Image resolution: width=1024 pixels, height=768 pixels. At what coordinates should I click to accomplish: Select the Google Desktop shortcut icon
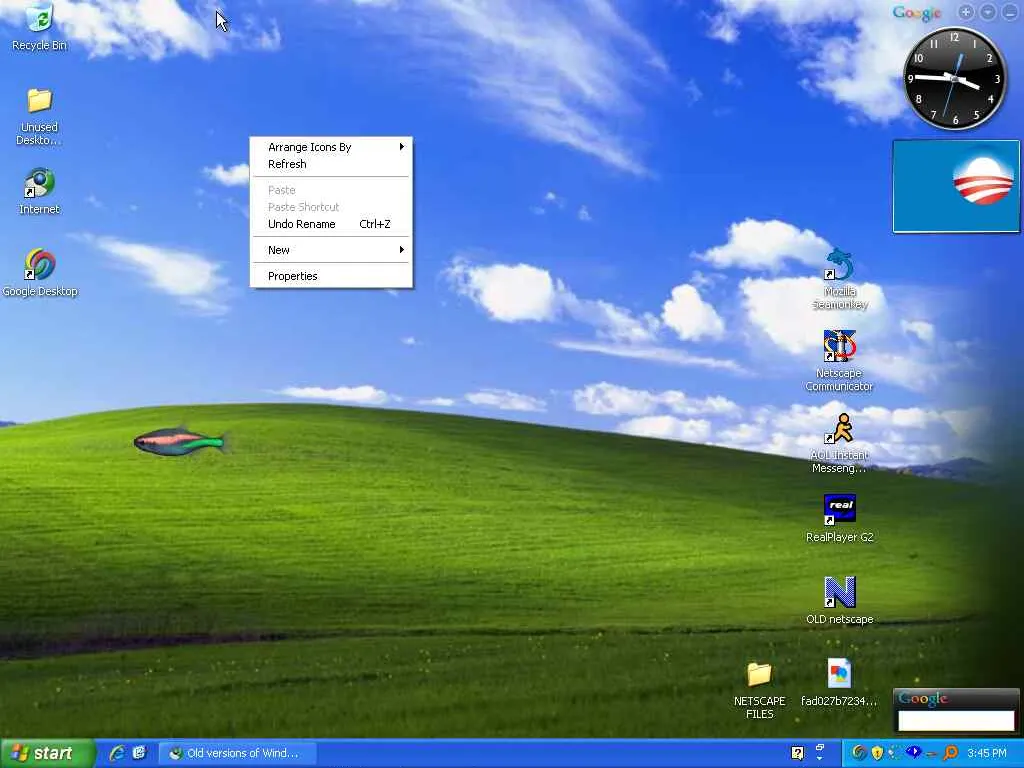(40, 272)
